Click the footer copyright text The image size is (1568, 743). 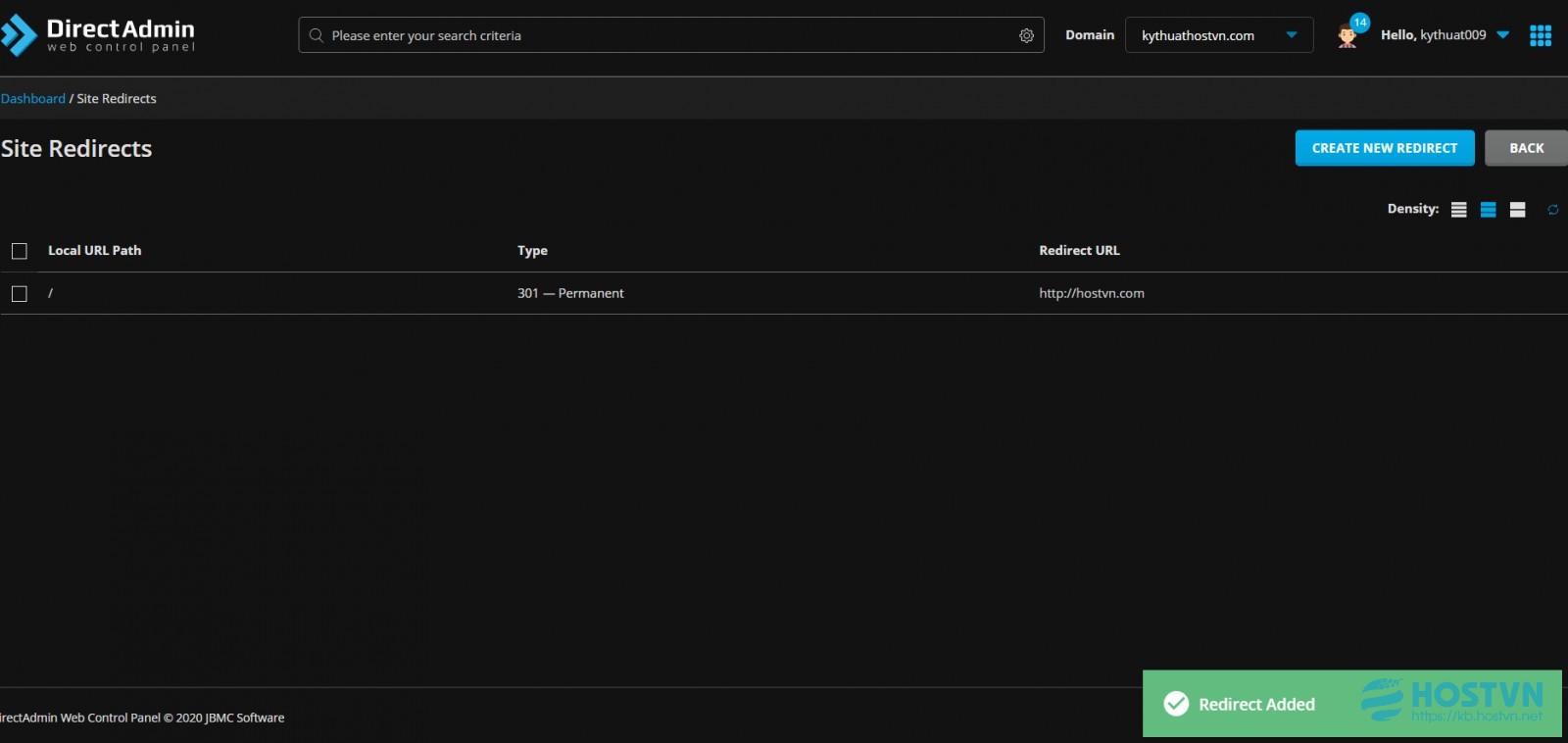coord(142,718)
